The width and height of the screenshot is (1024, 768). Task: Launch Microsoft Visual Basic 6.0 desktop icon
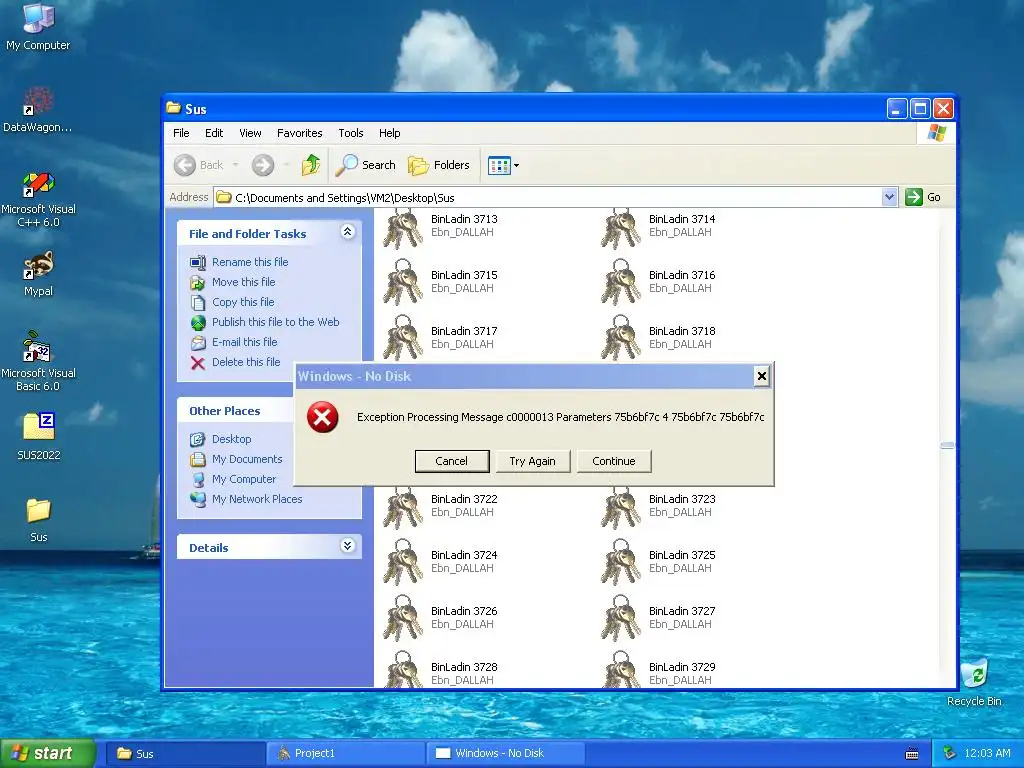pyautogui.click(x=38, y=361)
